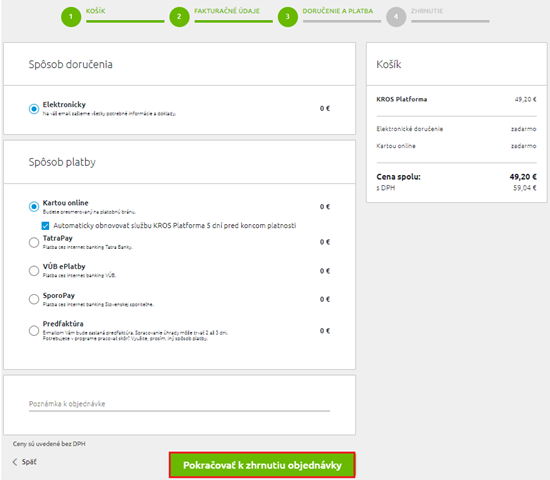Click the step 4 circle icon
Screen dimensions: 550x480
pyautogui.click(x=396, y=16)
